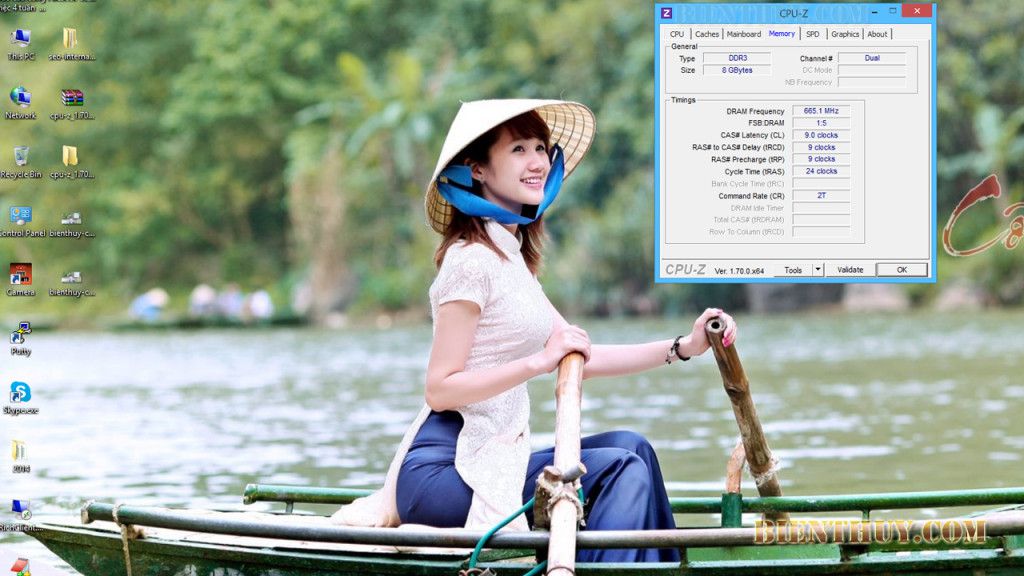Screen dimensions: 1024x576
Task: Close the CPU-Z window
Action: (x=917, y=11)
